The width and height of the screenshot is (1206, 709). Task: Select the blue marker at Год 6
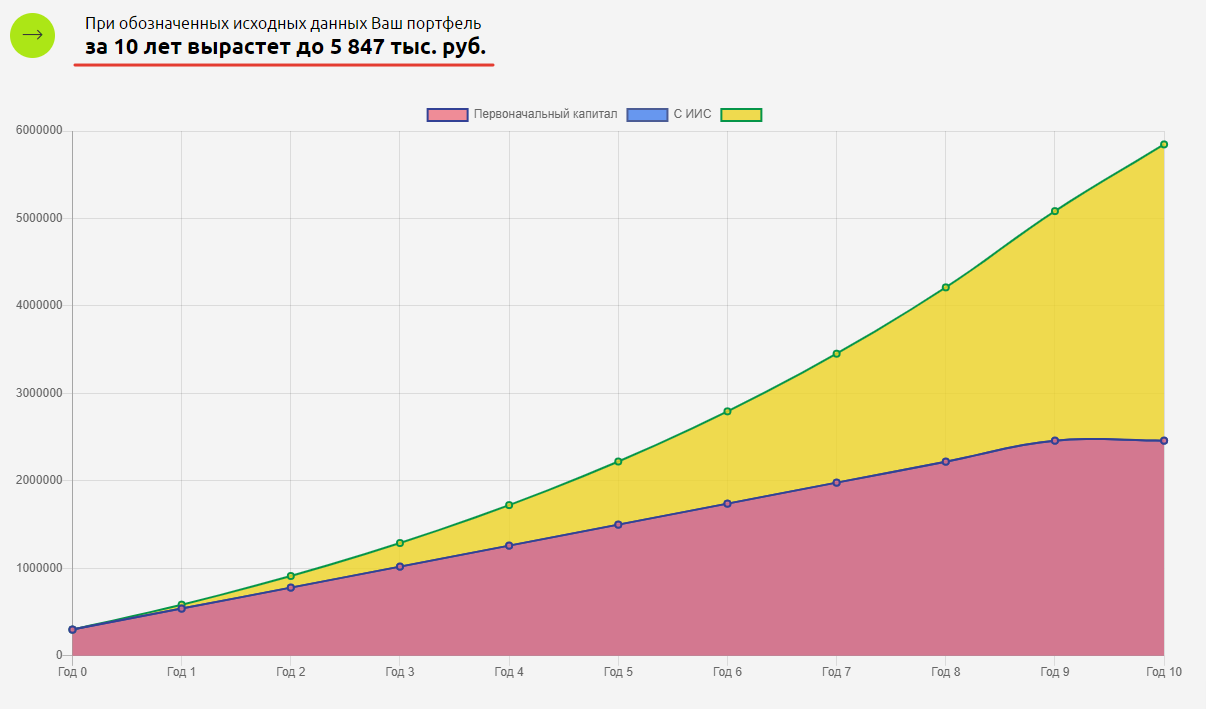(727, 503)
